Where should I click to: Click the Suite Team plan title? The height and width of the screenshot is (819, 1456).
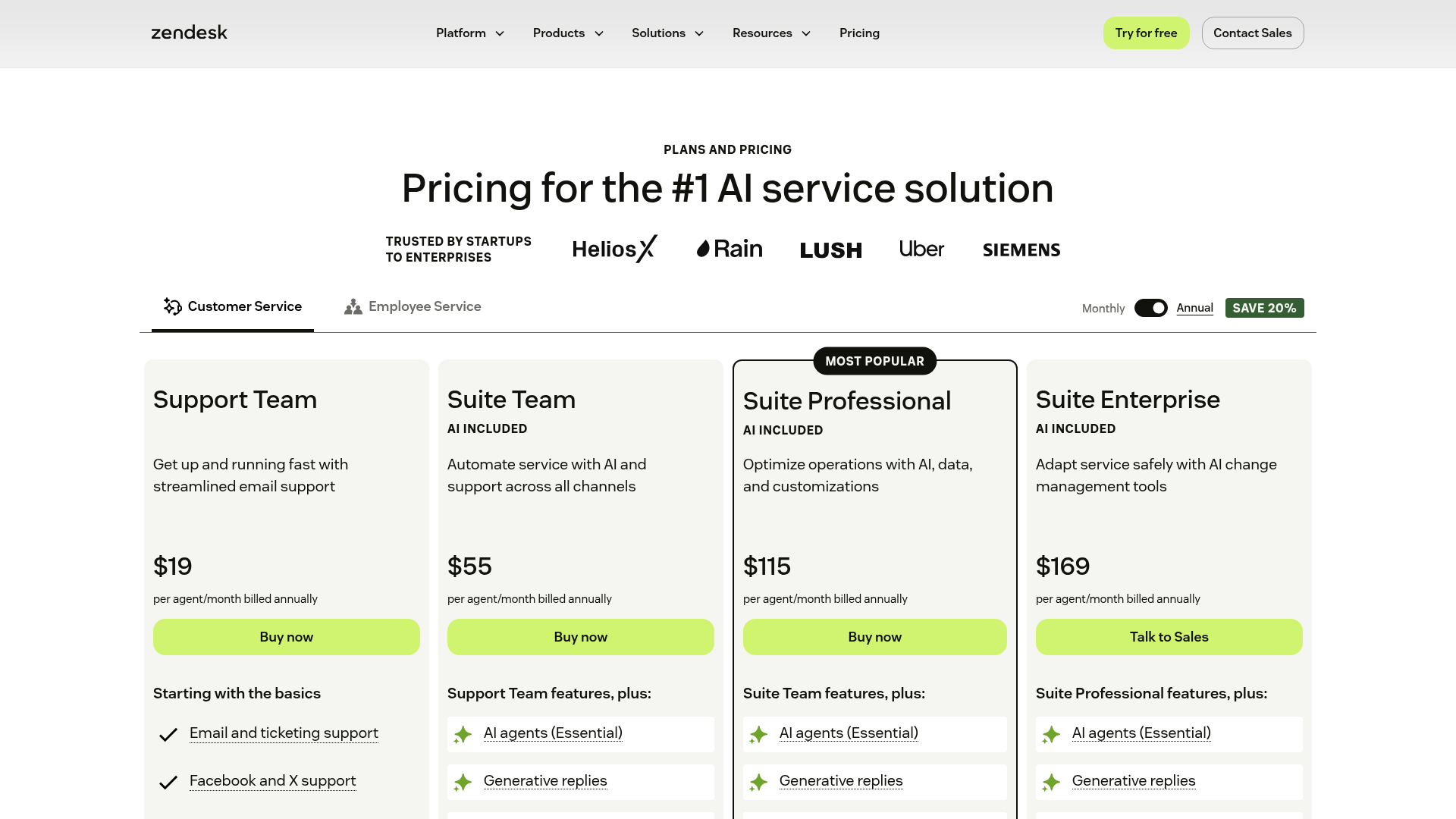[x=511, y=400]
